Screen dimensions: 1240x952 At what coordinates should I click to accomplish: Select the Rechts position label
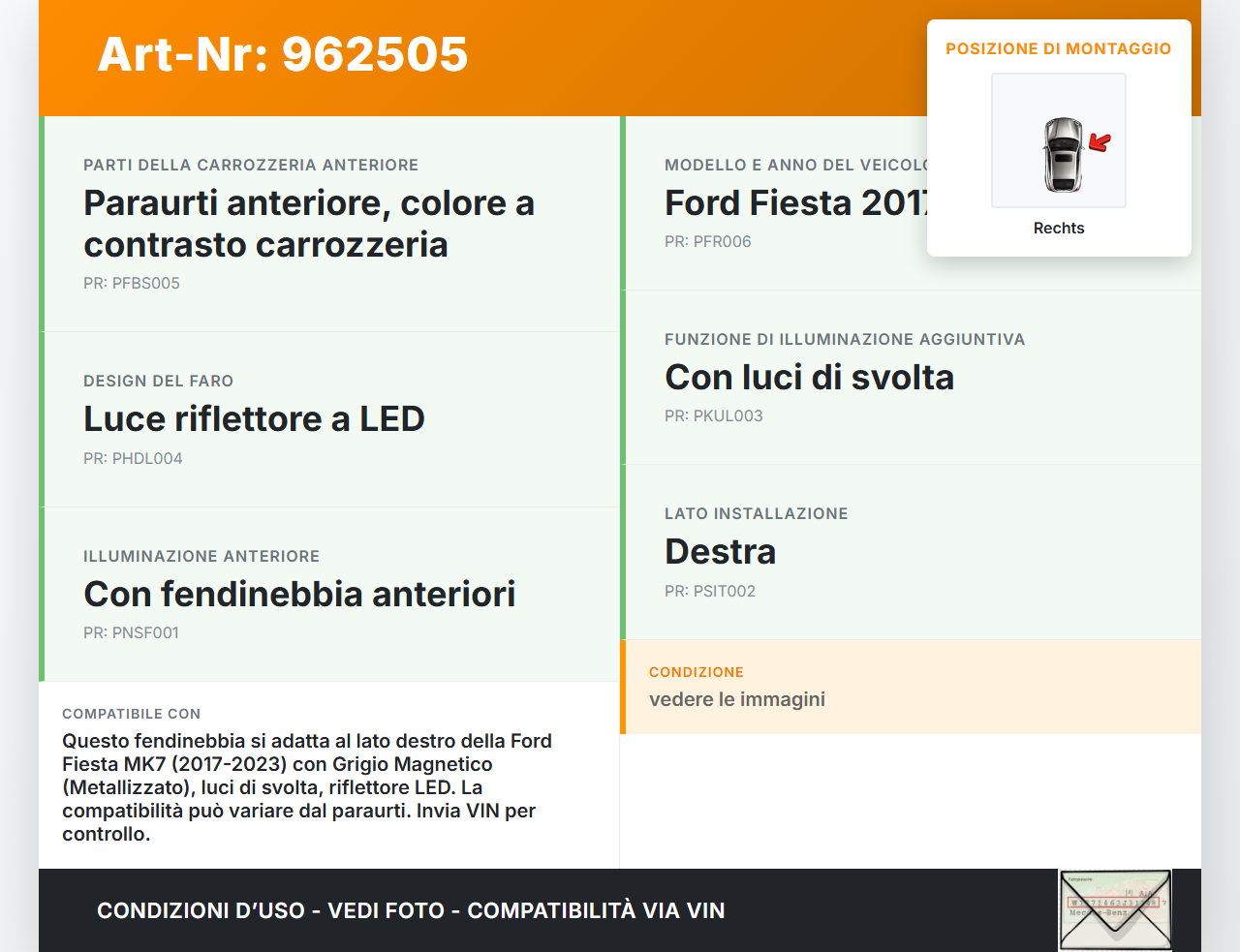pos(1058,228)
